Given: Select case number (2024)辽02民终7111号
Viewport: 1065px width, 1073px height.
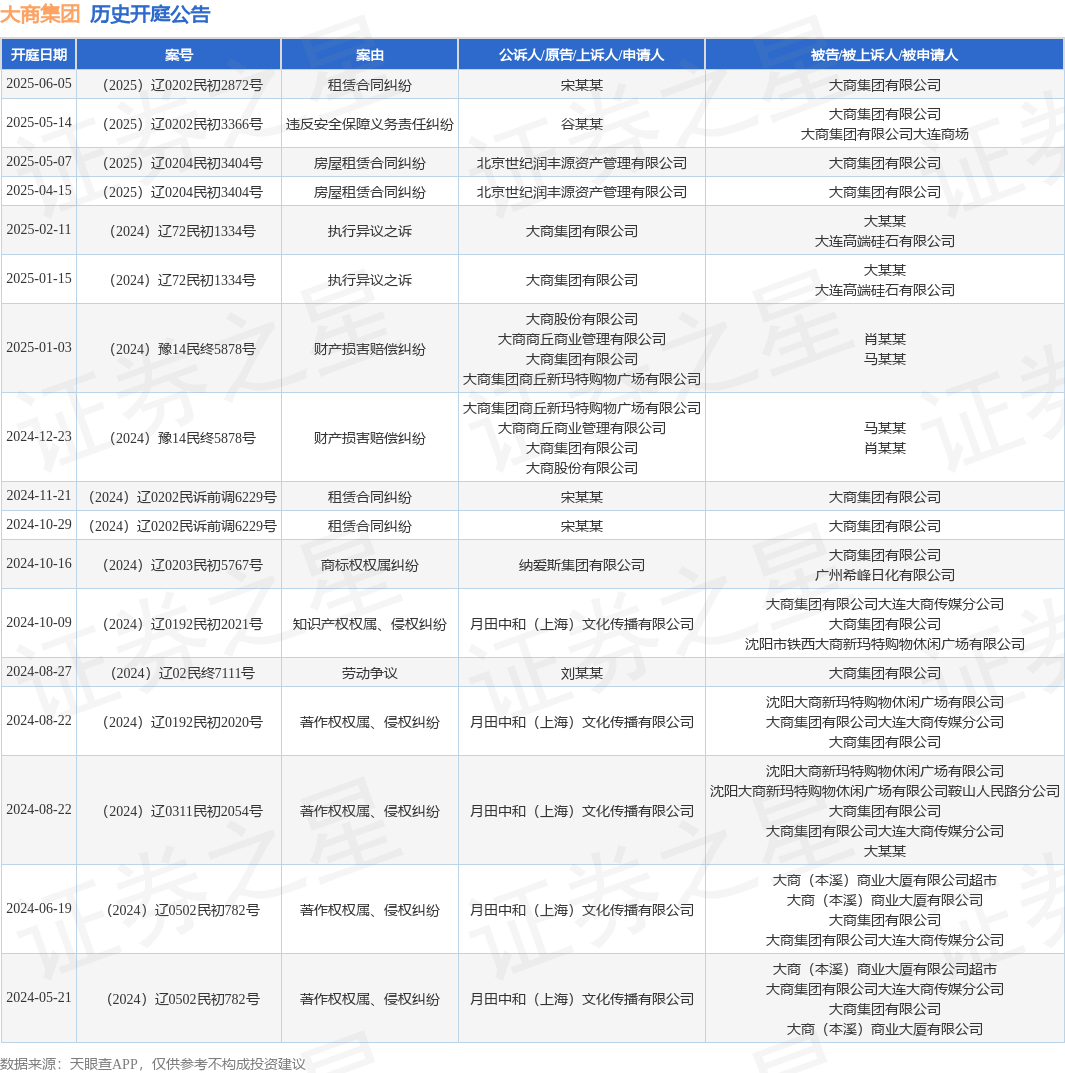Looking at the screenshot, I should coord(179,673).
